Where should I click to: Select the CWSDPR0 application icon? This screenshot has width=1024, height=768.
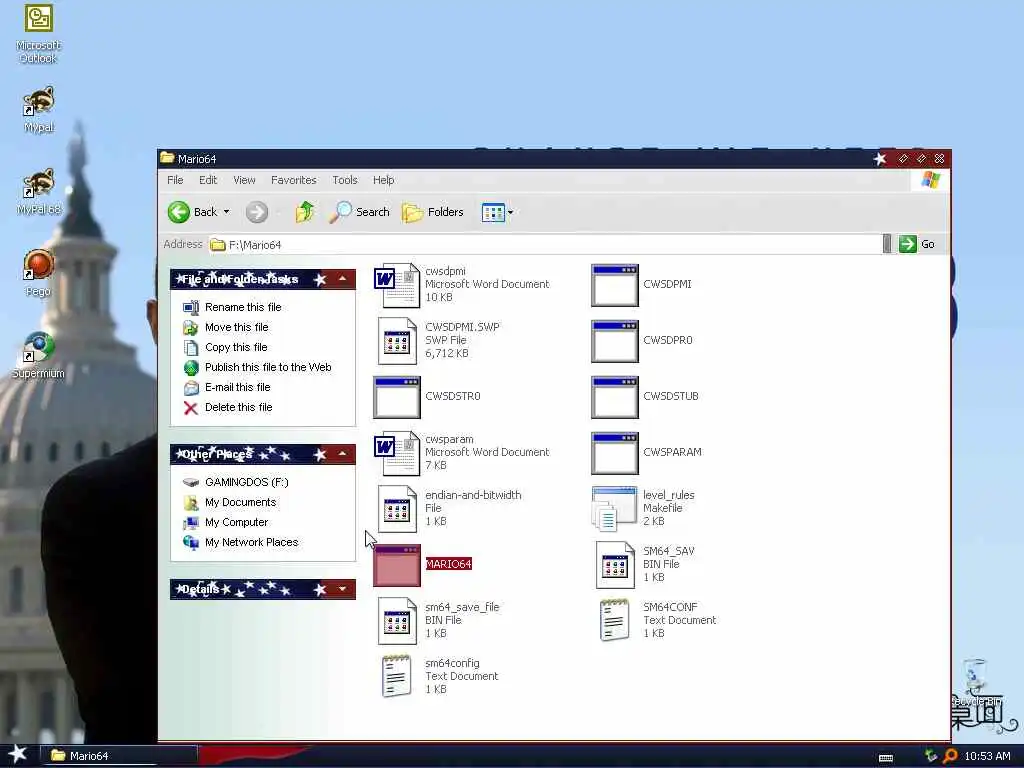click(x=615, y=341)
